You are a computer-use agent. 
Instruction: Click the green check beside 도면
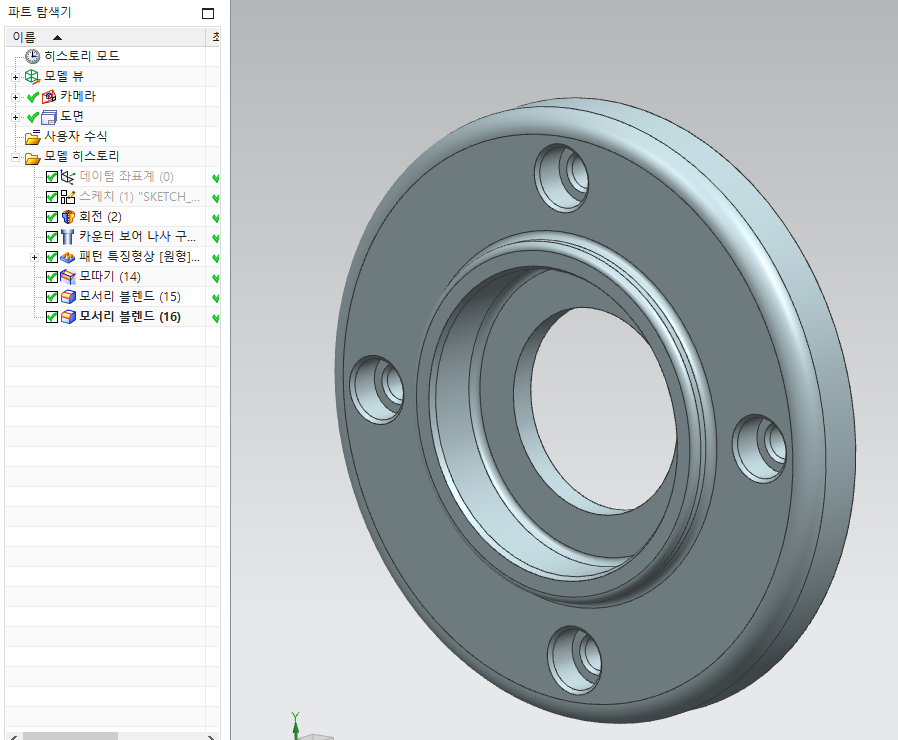pyautogui.click(x=33, y=117)
